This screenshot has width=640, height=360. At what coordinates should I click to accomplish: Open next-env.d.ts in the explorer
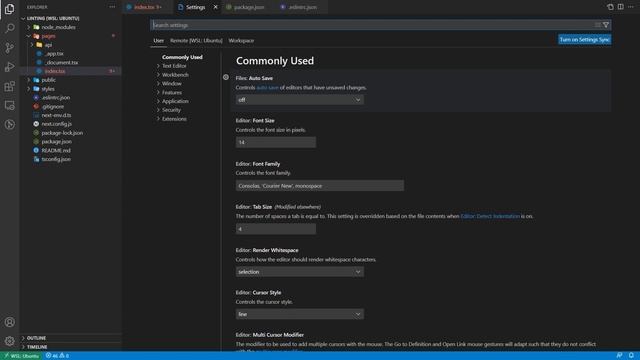coord(56,116)
